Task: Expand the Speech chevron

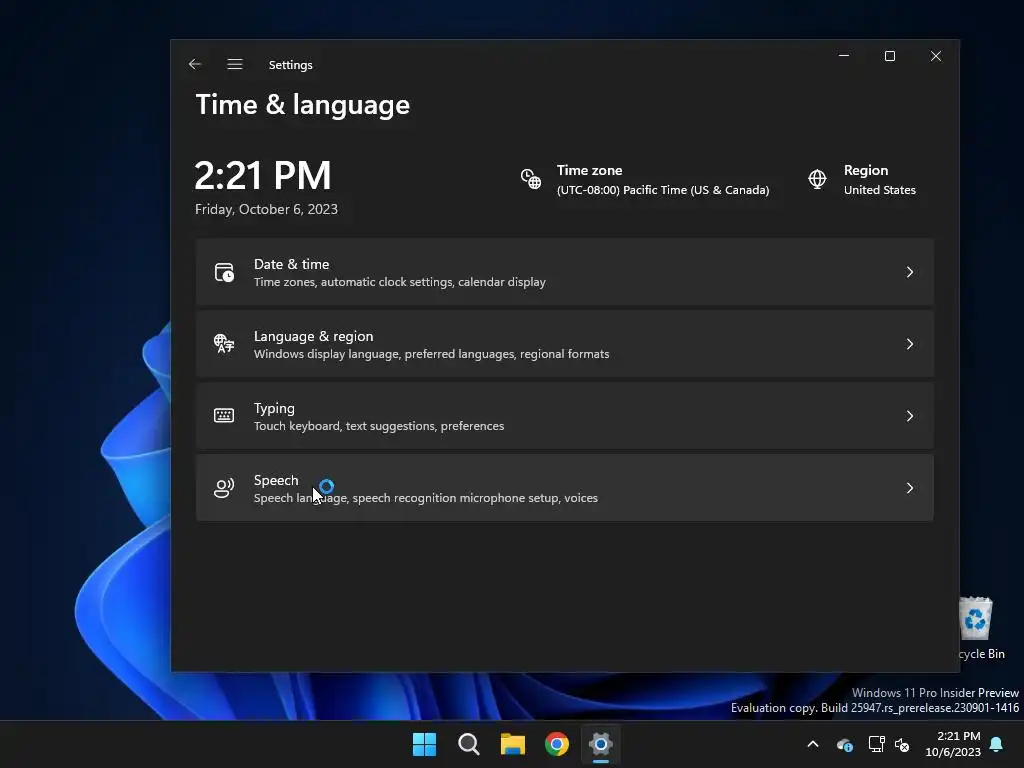Action: (910, 488)
